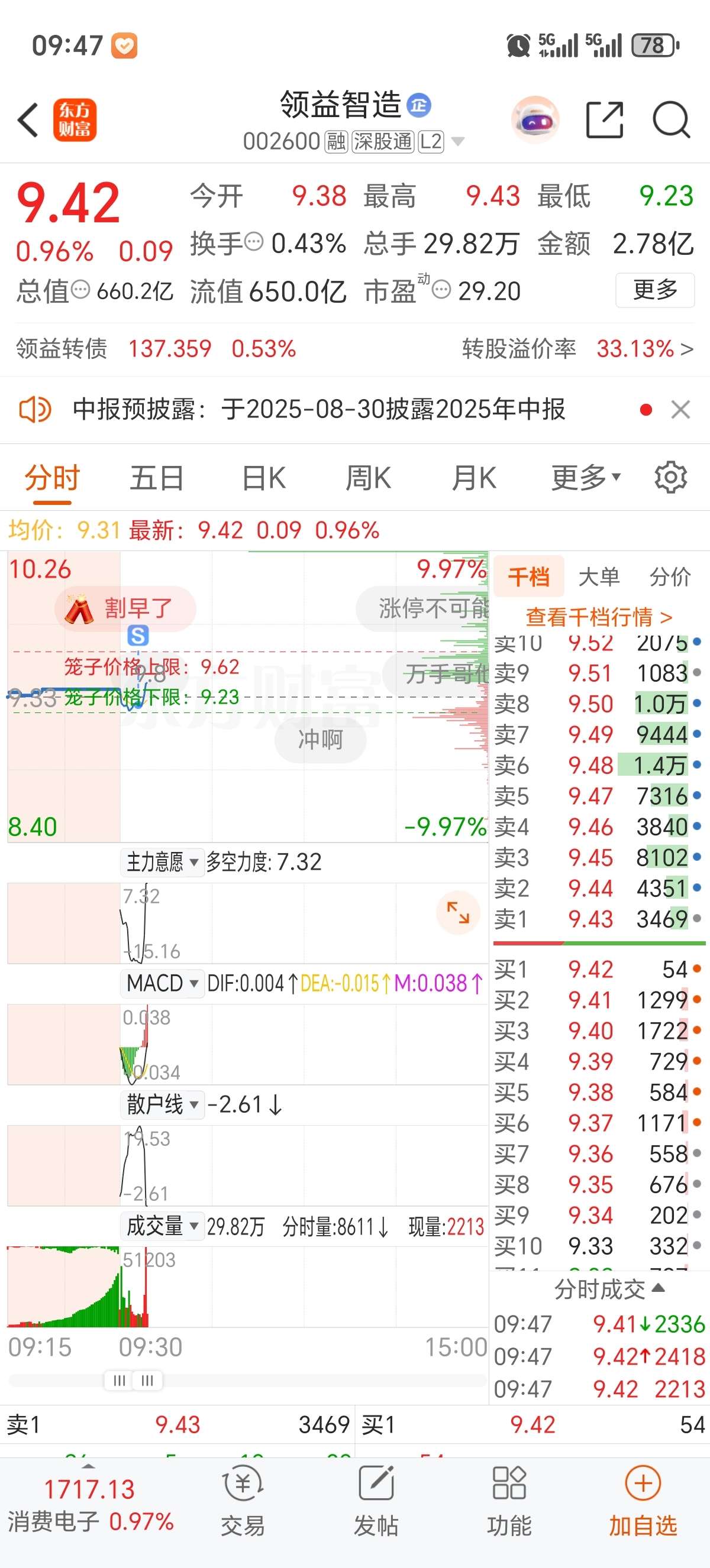The height and width of the screenshot is (1568, 710).
Task: Tap the battery 78 status indicator
Action: 655,46
